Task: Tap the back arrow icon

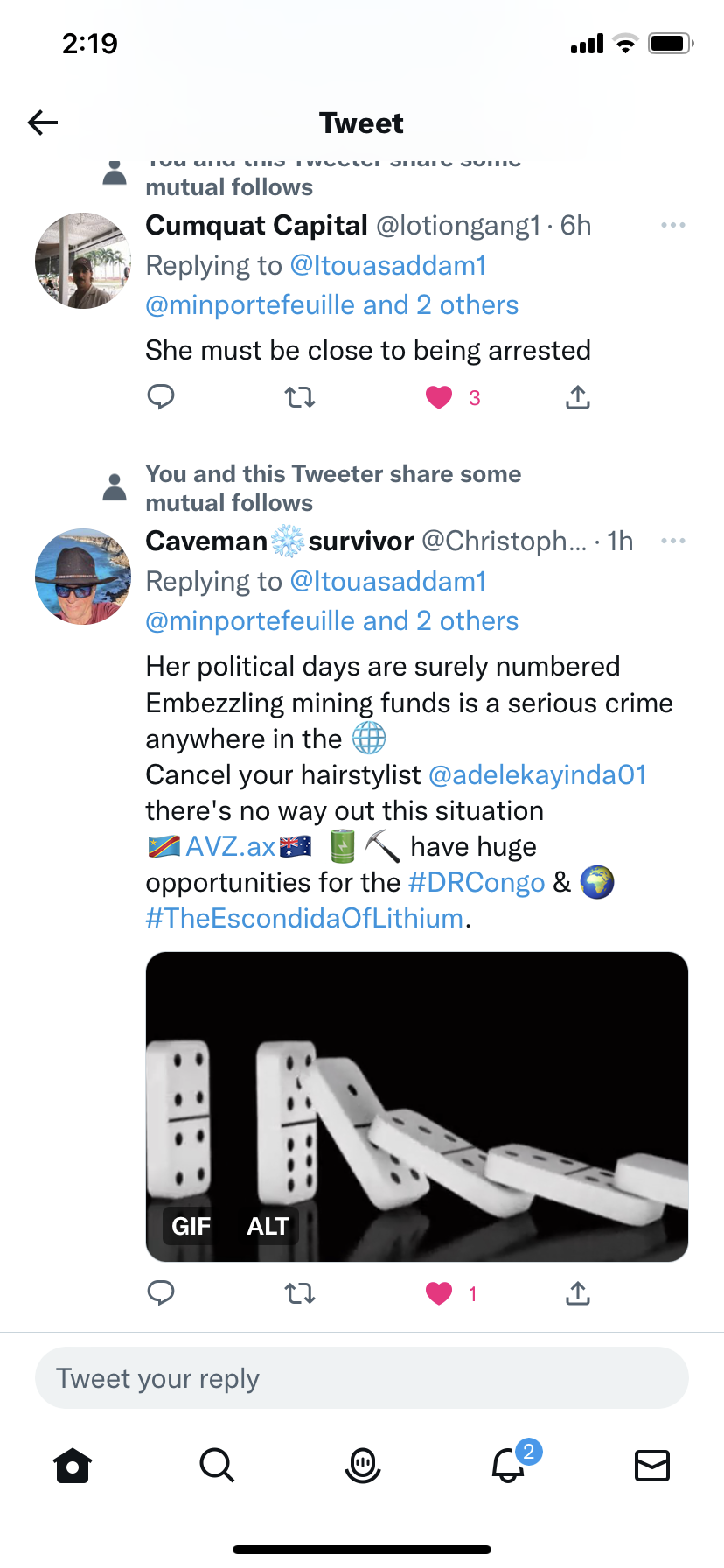Action: 43,122
